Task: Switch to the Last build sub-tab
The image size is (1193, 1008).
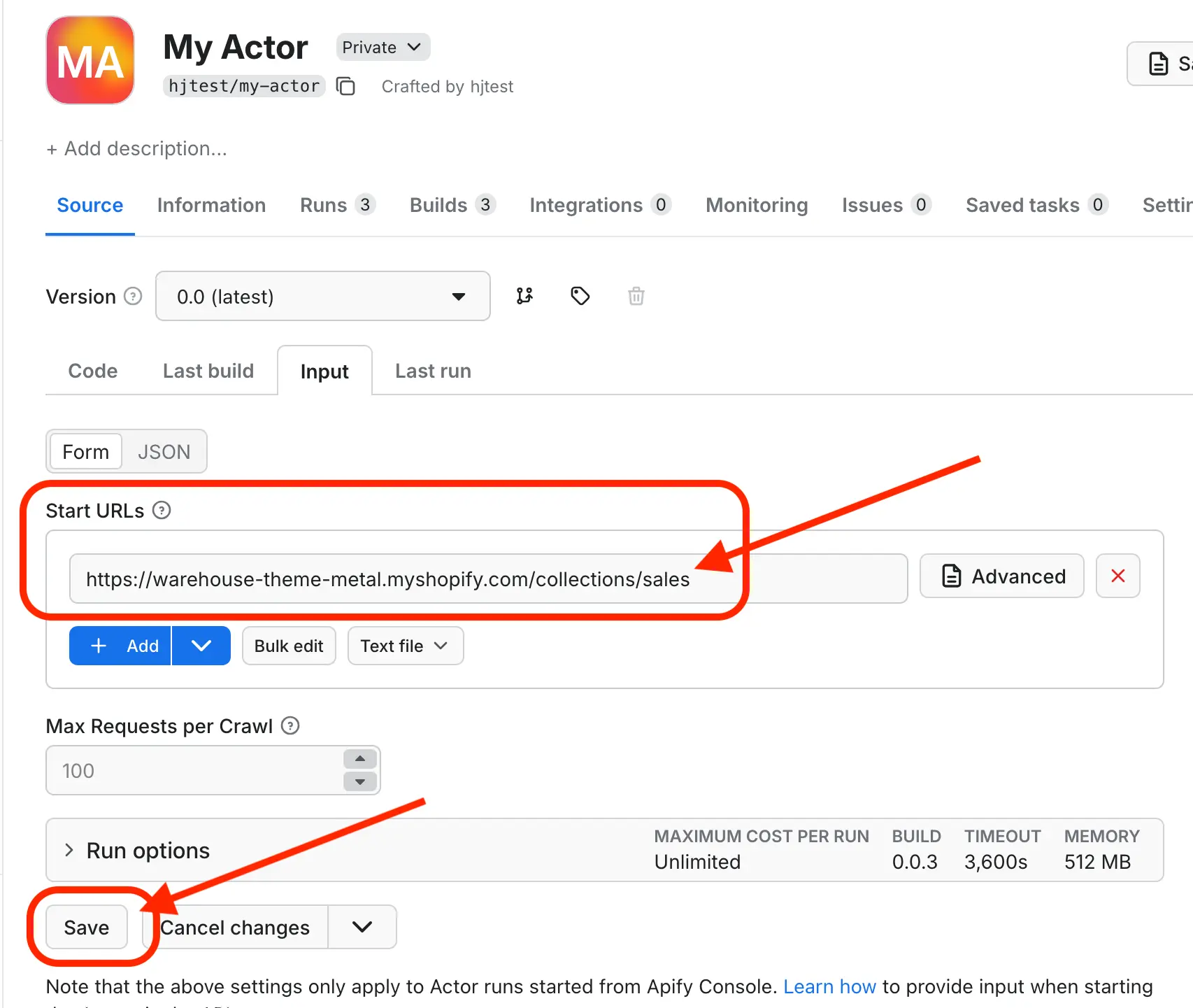Action: coord(208,371)
